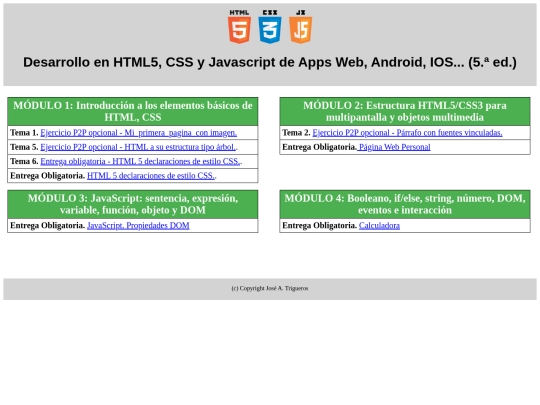Open the 'Página Web Personal' link
540x405 pixels.
click(x=394, y=147)
